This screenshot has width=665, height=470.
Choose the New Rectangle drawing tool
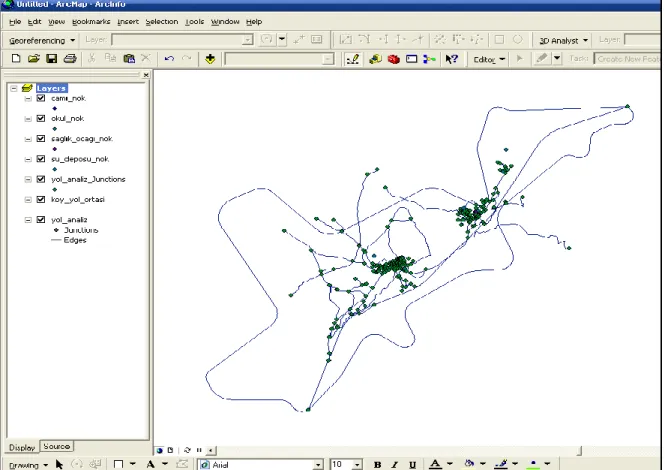point(118,464)
